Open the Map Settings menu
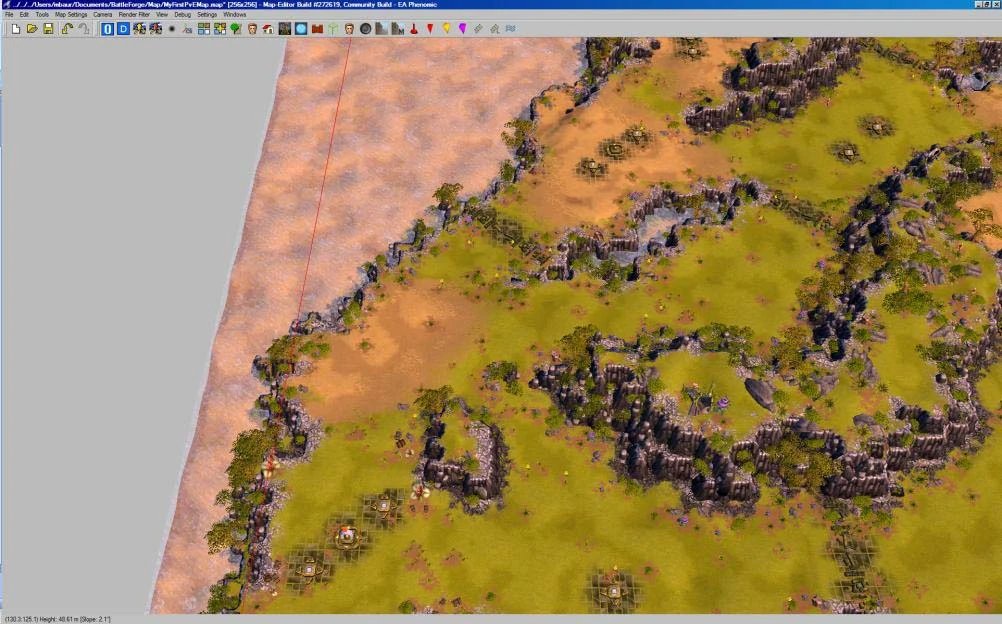The width and height of the screenshot is (1002, 624). tap(71, 14)
